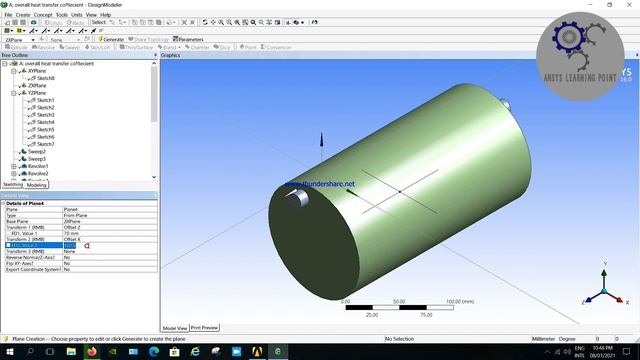
Task: Click the Tree Outline vertical scrollbar
Action: (x=154, y=94)
